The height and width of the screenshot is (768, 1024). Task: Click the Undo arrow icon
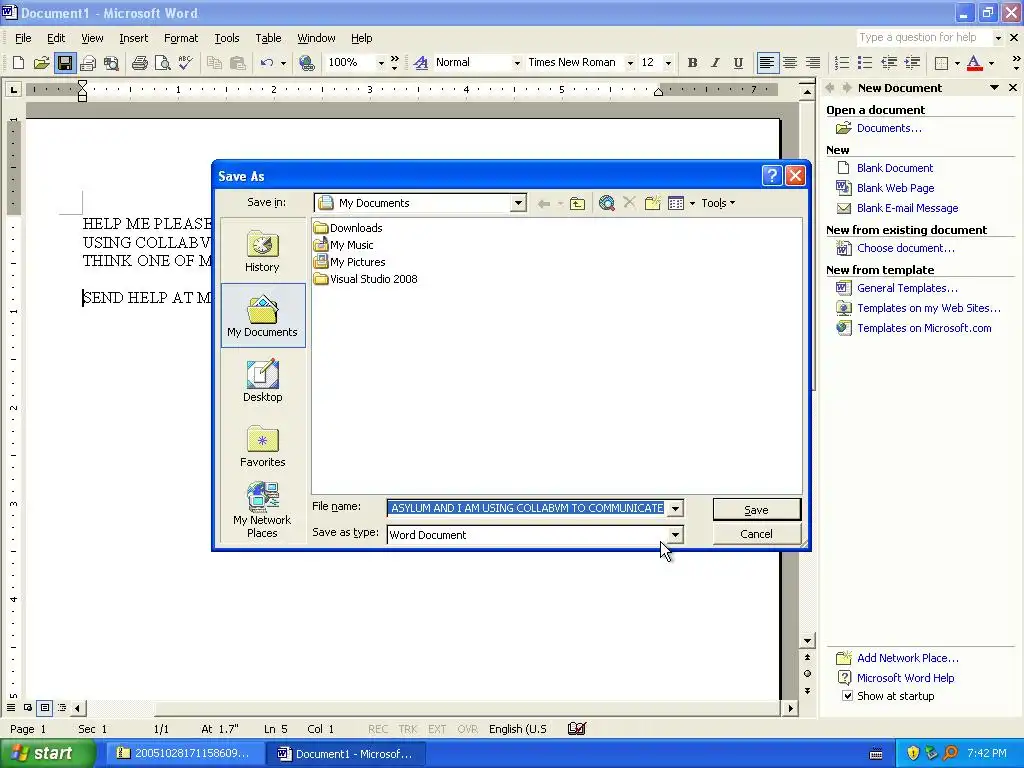tap(266, 63)
